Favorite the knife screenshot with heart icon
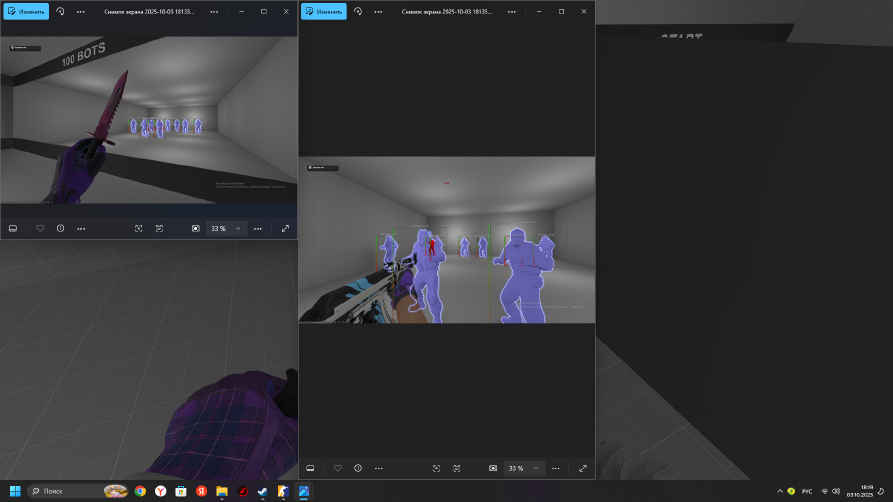The height and width of the screenshot is (502, 893). point(40,228)
